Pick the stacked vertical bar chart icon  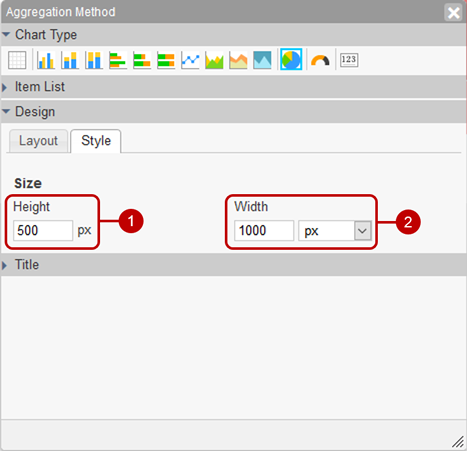click(x=70, y=60)
